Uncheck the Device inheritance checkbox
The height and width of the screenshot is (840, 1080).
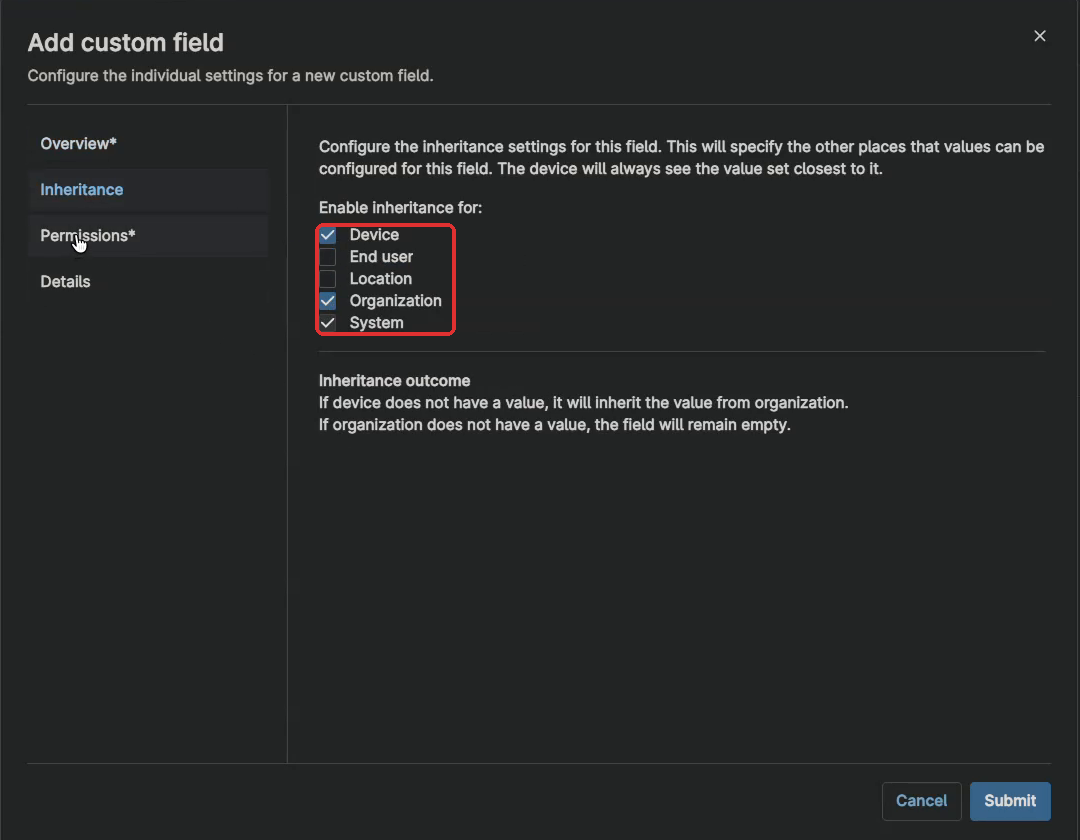[328, 235]
